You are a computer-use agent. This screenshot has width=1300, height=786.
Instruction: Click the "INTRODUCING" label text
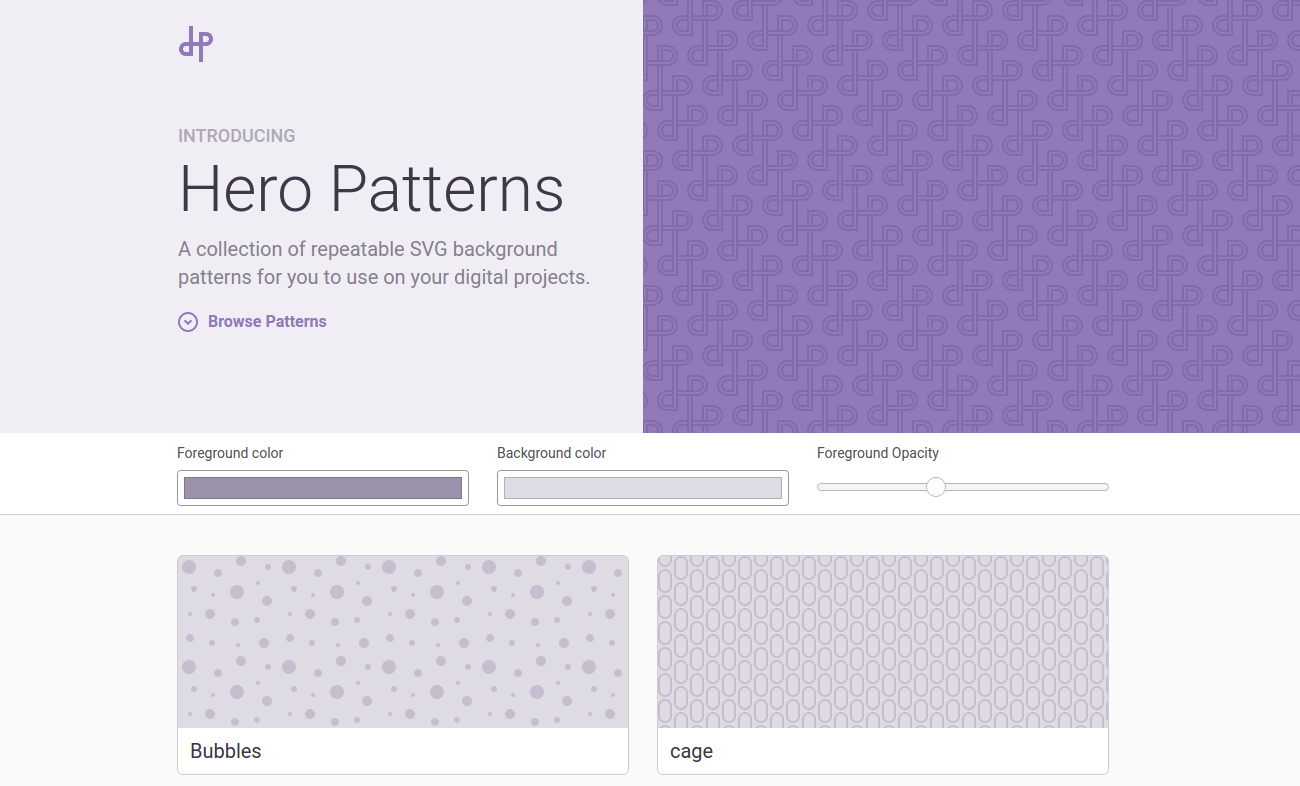[x=236, y=135]
